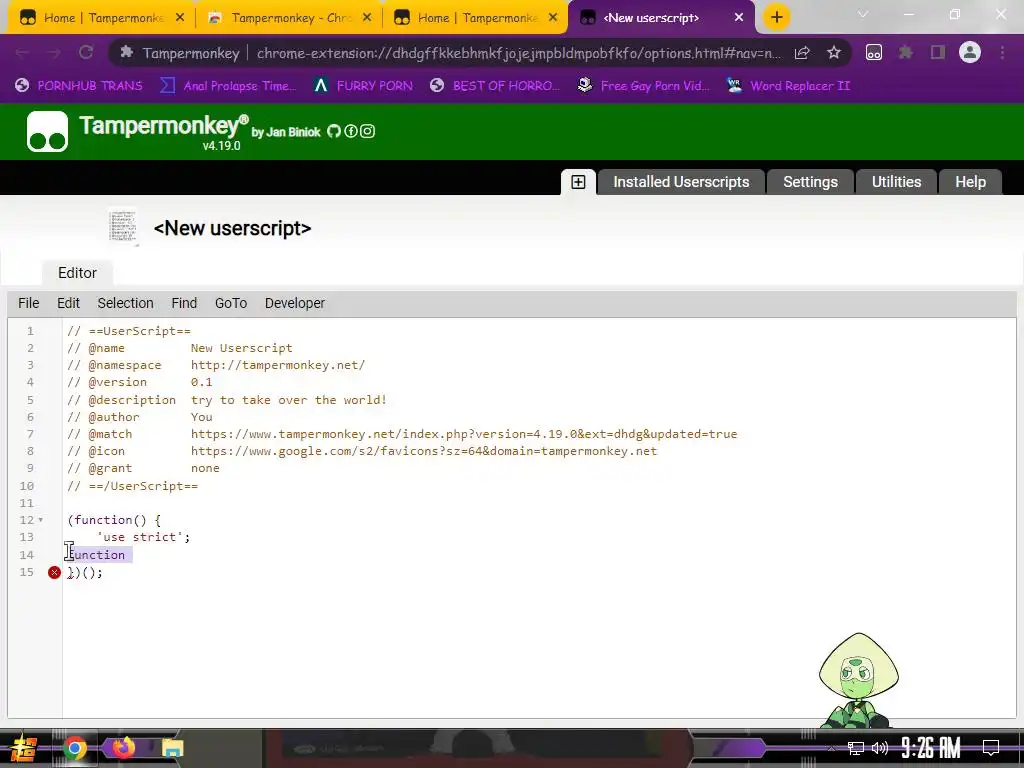Open the GoTo menu
Image resolution: width=1024 pixels, height=768 pixels.
click(x=231, y=304)
